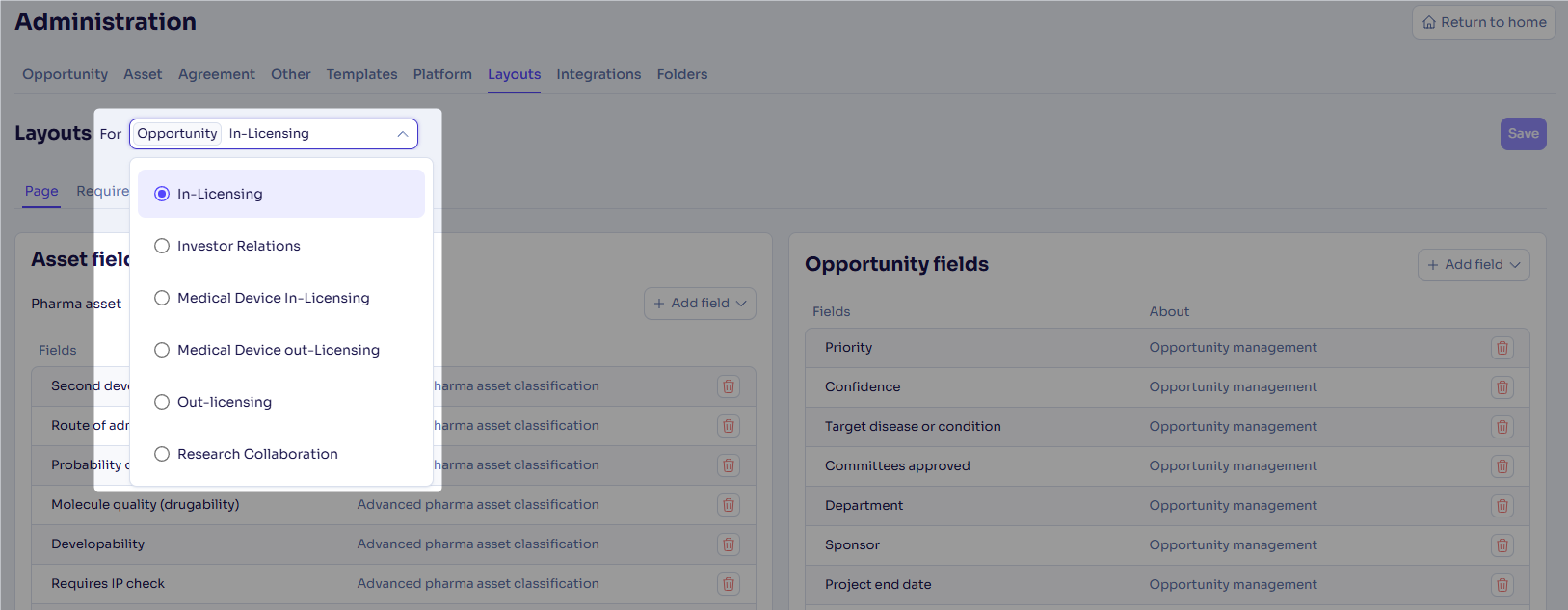
Task: Collapse the Opportunity In-Licensing dropdown
Action: pos(274,134)
